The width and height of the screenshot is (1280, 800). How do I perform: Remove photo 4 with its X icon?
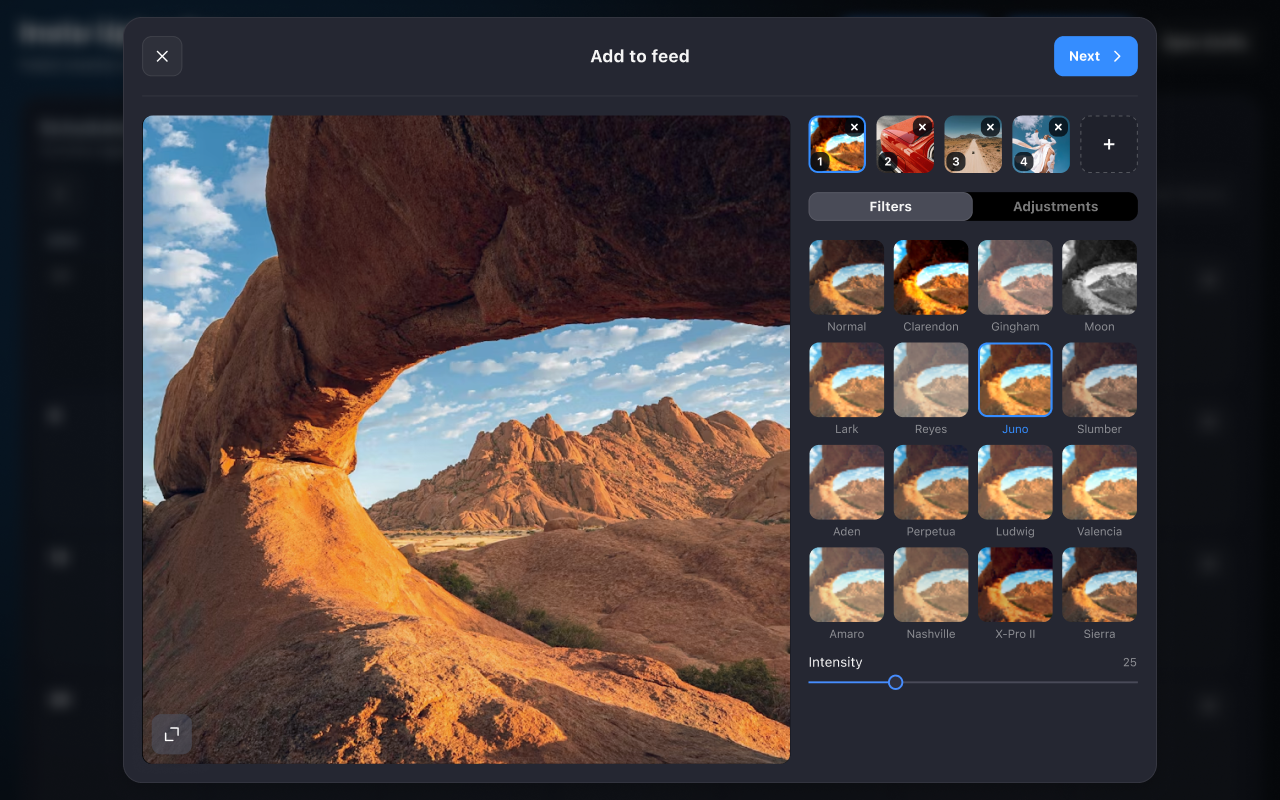[1058, 127]
